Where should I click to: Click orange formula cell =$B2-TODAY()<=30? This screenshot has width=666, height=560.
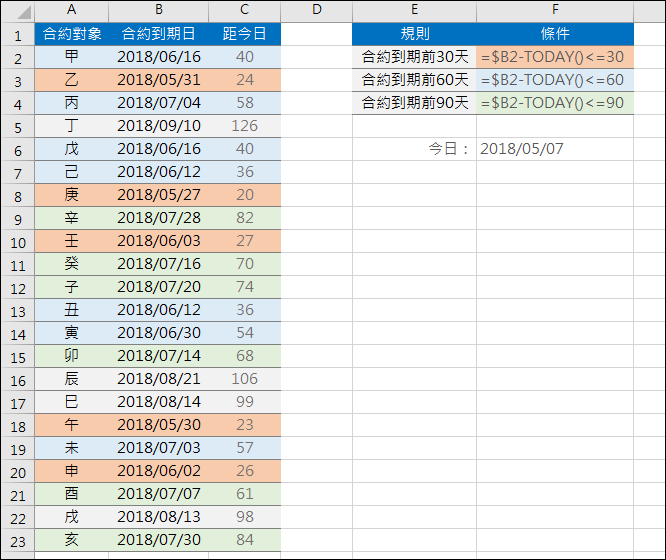(555, 57)
